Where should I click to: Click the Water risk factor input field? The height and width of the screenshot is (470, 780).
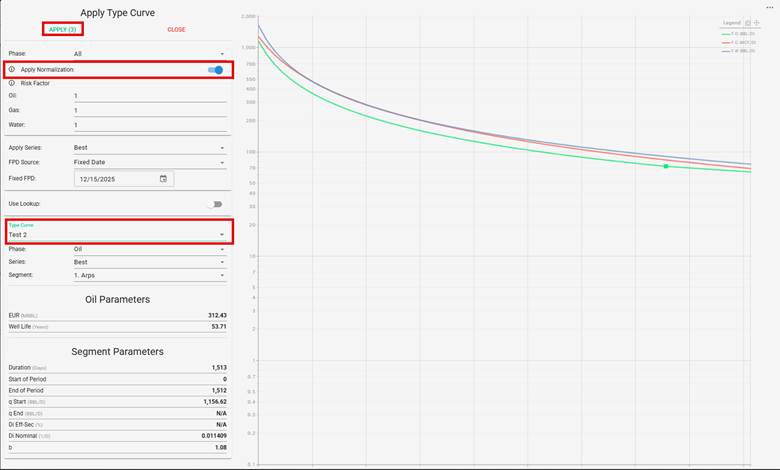click(150, 125)
